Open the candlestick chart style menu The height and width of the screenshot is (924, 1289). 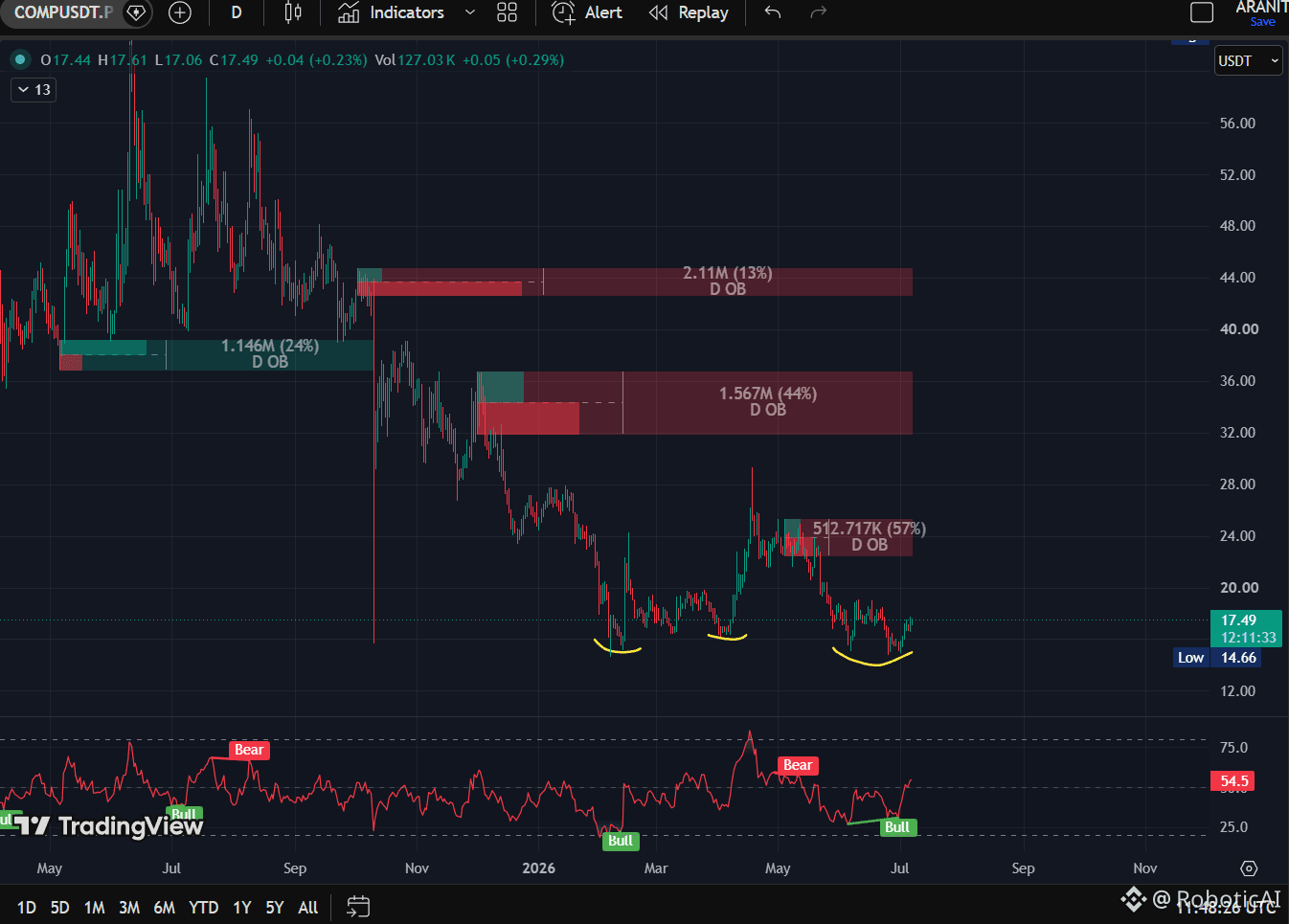(293, 12)
